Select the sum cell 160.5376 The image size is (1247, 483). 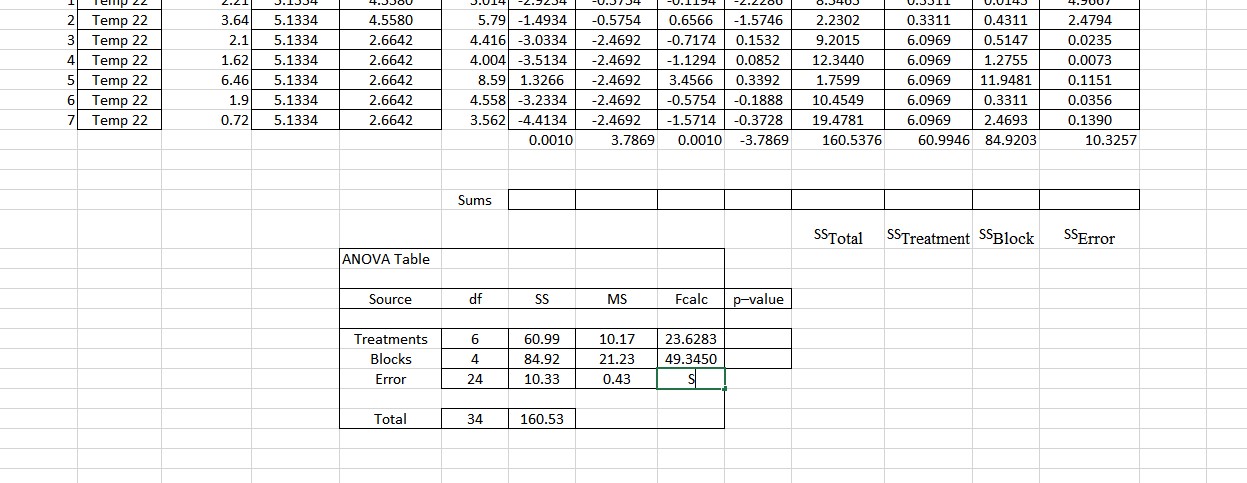[x=837, y=141]
